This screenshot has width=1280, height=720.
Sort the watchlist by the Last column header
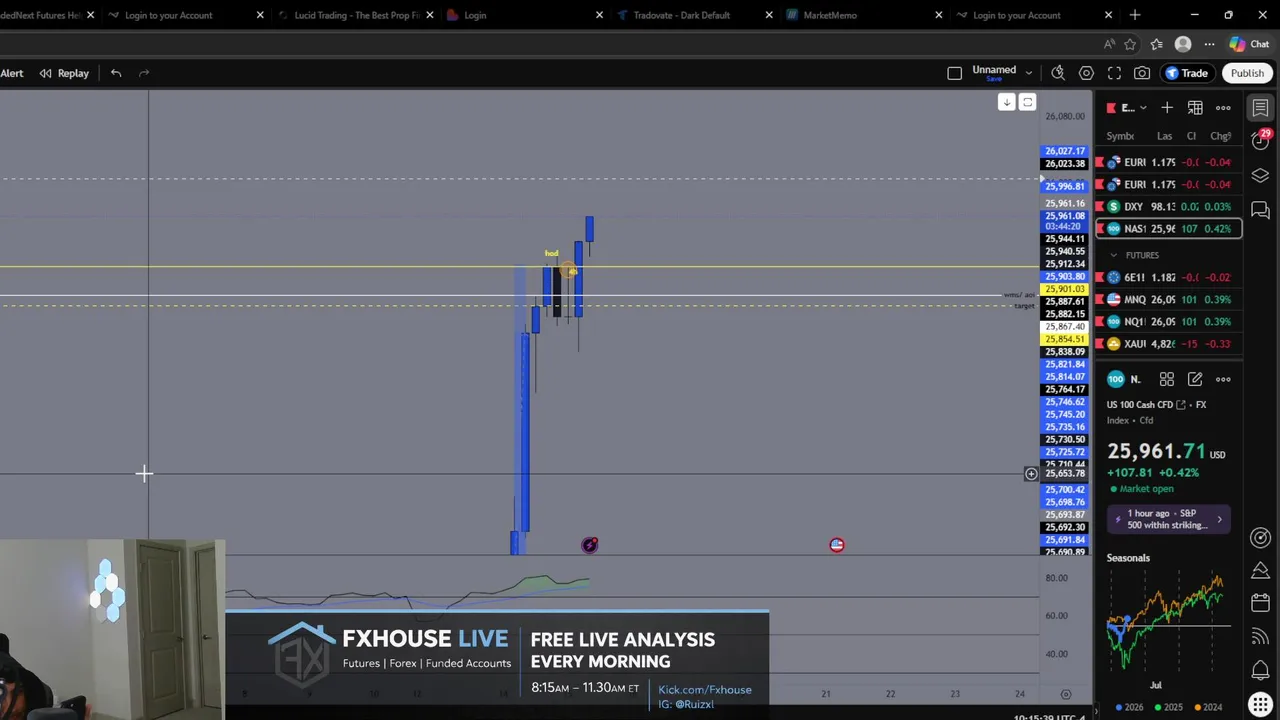click(1164, 136)
